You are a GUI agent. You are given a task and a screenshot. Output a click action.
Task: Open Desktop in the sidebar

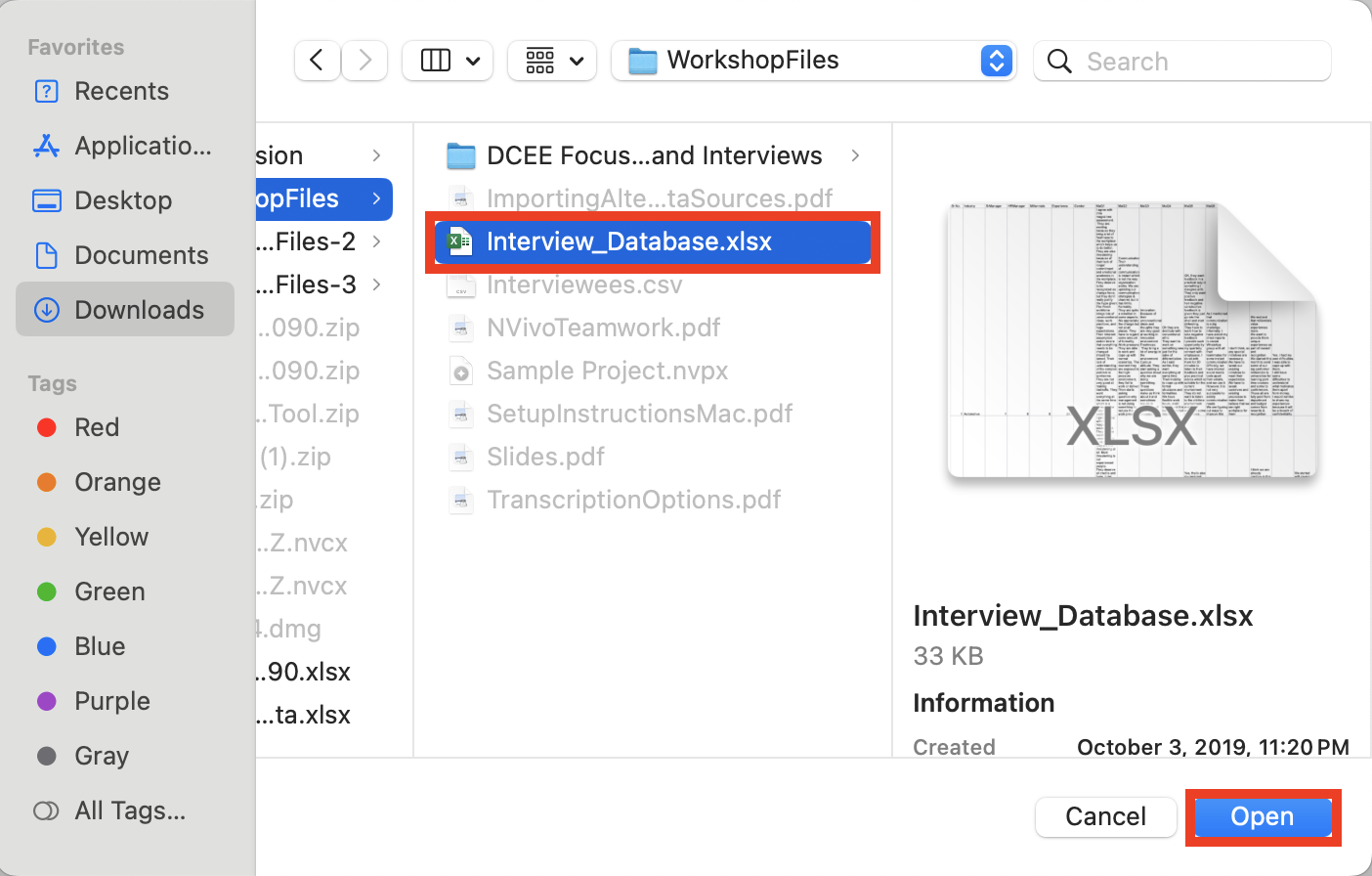pyautogui.click(x=125, y=200)
